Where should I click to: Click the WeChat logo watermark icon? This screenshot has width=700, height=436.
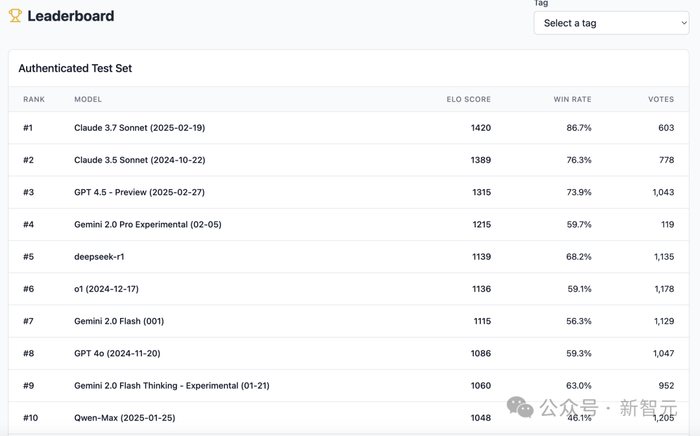[520, 407]
